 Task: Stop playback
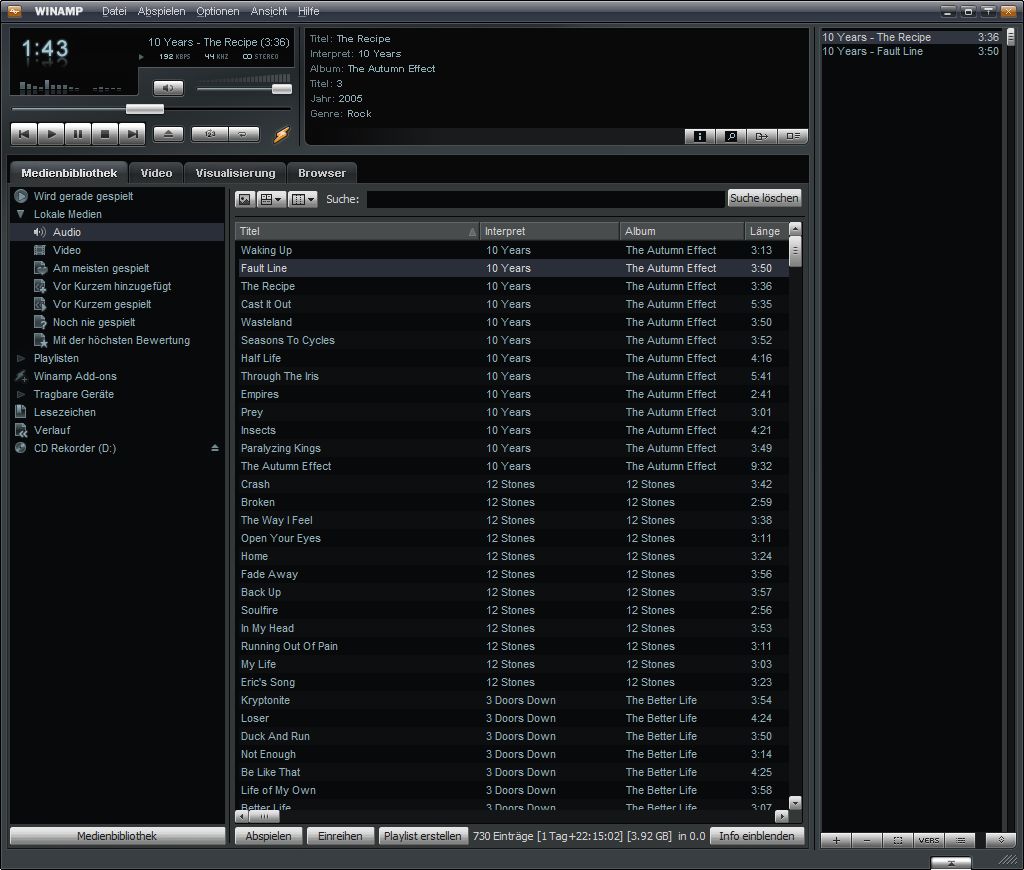tap(104, 134)
